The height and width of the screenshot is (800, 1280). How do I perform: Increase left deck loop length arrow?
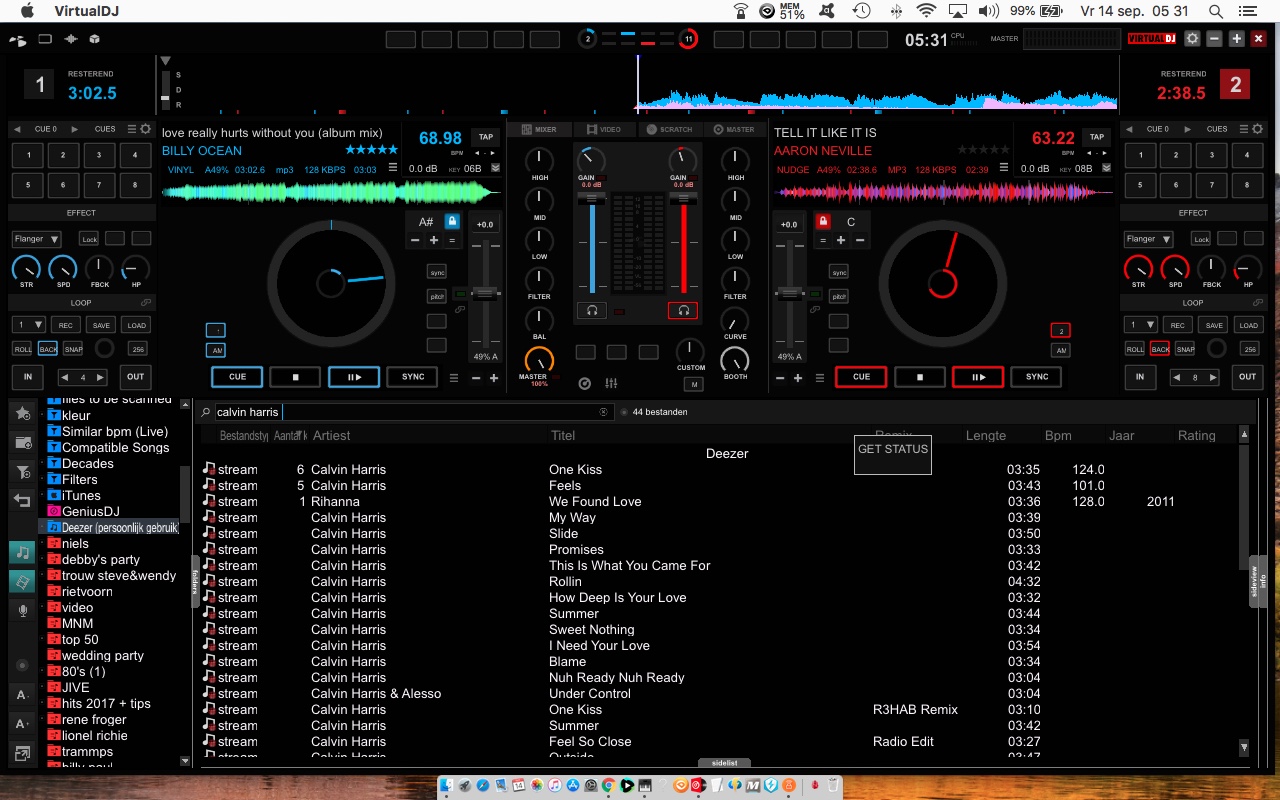[101, 377]
